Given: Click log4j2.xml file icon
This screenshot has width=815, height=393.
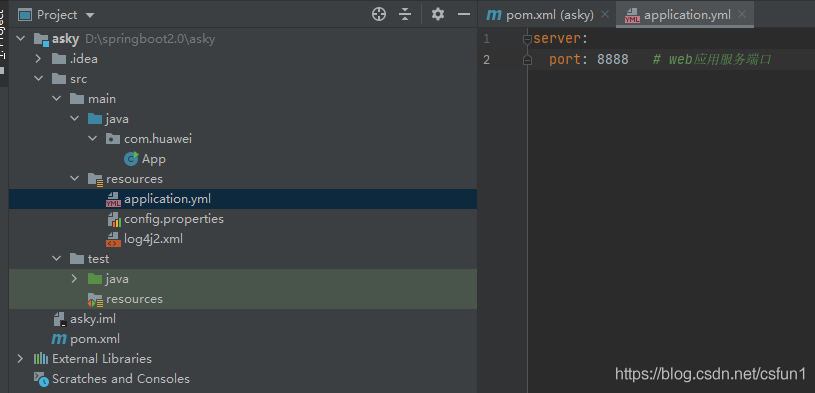Looking at the screenshot, I should tap(113, 239).
